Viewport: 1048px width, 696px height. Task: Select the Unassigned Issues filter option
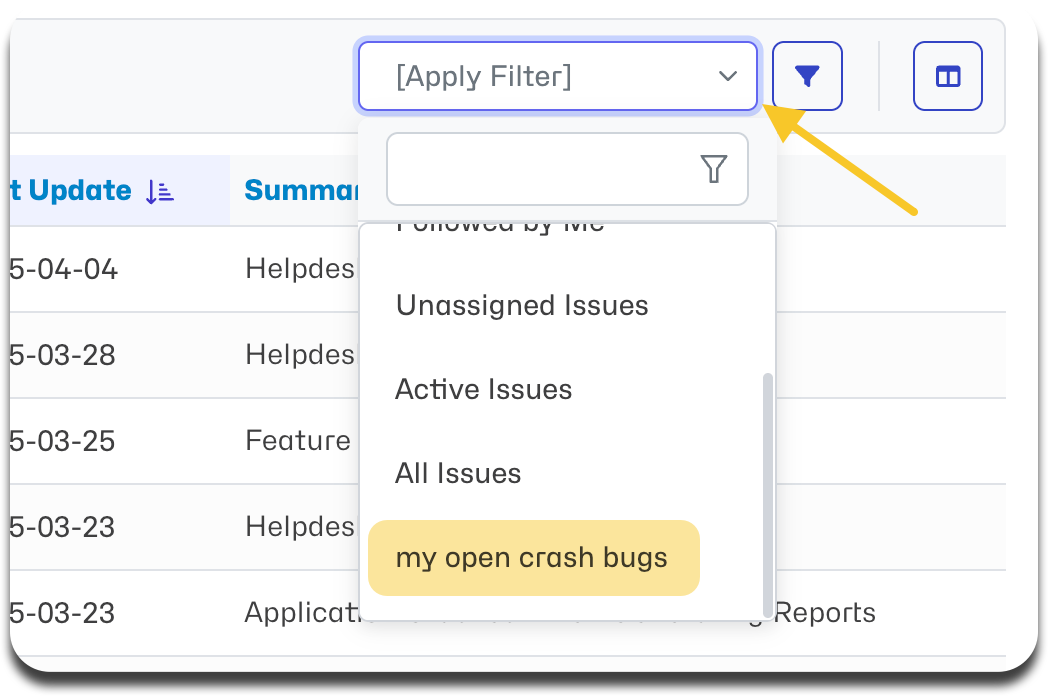[x=522, y=306]
